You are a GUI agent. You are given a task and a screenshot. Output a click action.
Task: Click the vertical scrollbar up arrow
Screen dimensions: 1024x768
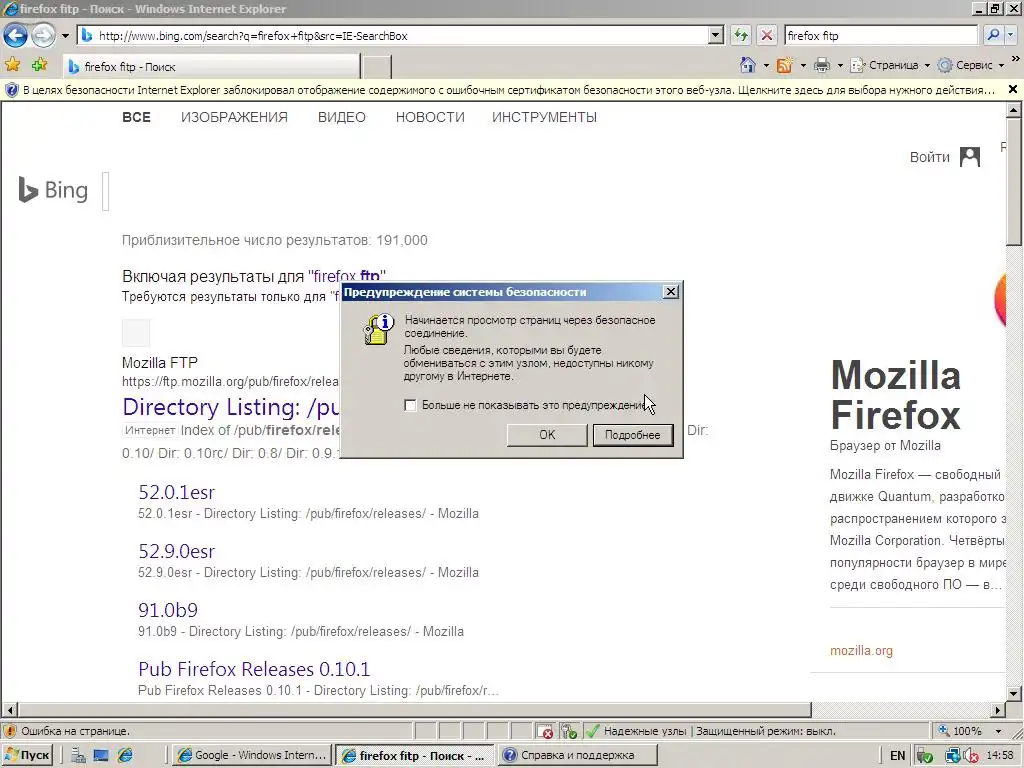[1014, 110]
